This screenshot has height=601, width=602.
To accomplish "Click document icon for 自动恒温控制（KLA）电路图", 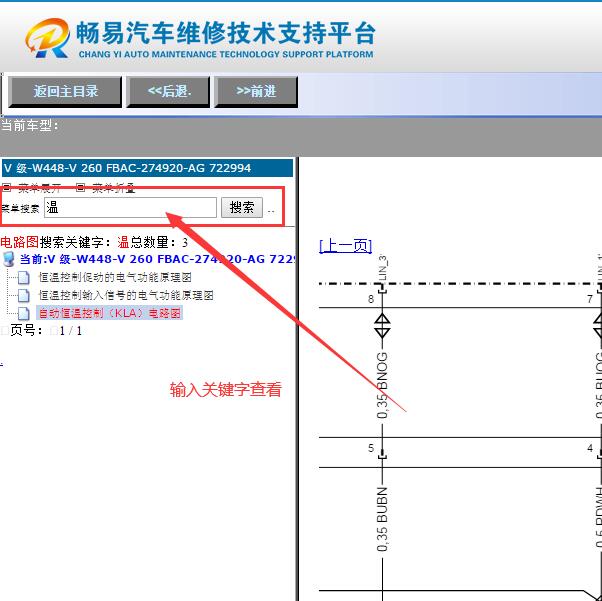I will [24, 313].
